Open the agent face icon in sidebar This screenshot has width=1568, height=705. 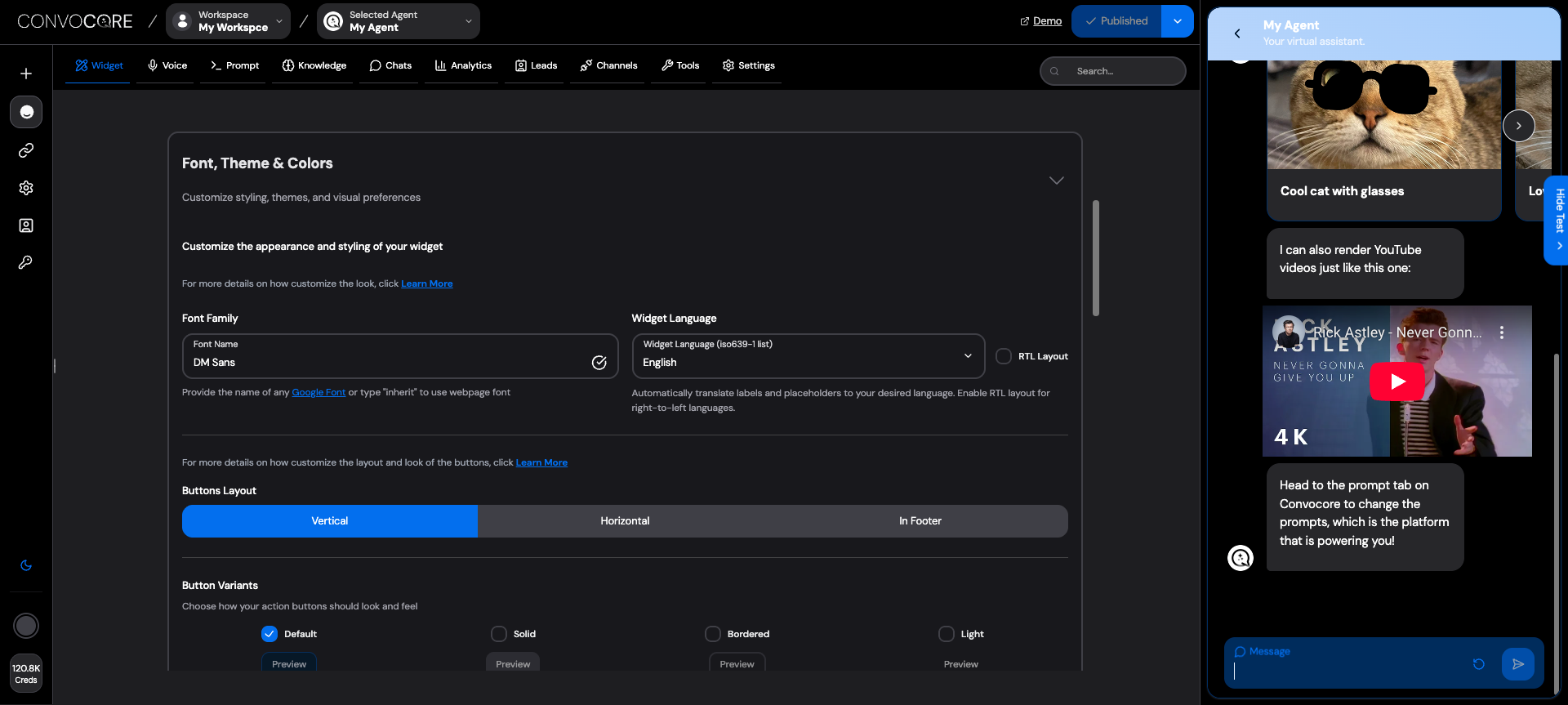coord(26,112)
